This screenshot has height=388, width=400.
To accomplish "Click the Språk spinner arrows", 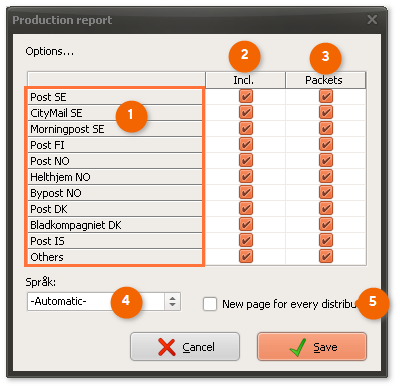I will [x=172, y=302].
